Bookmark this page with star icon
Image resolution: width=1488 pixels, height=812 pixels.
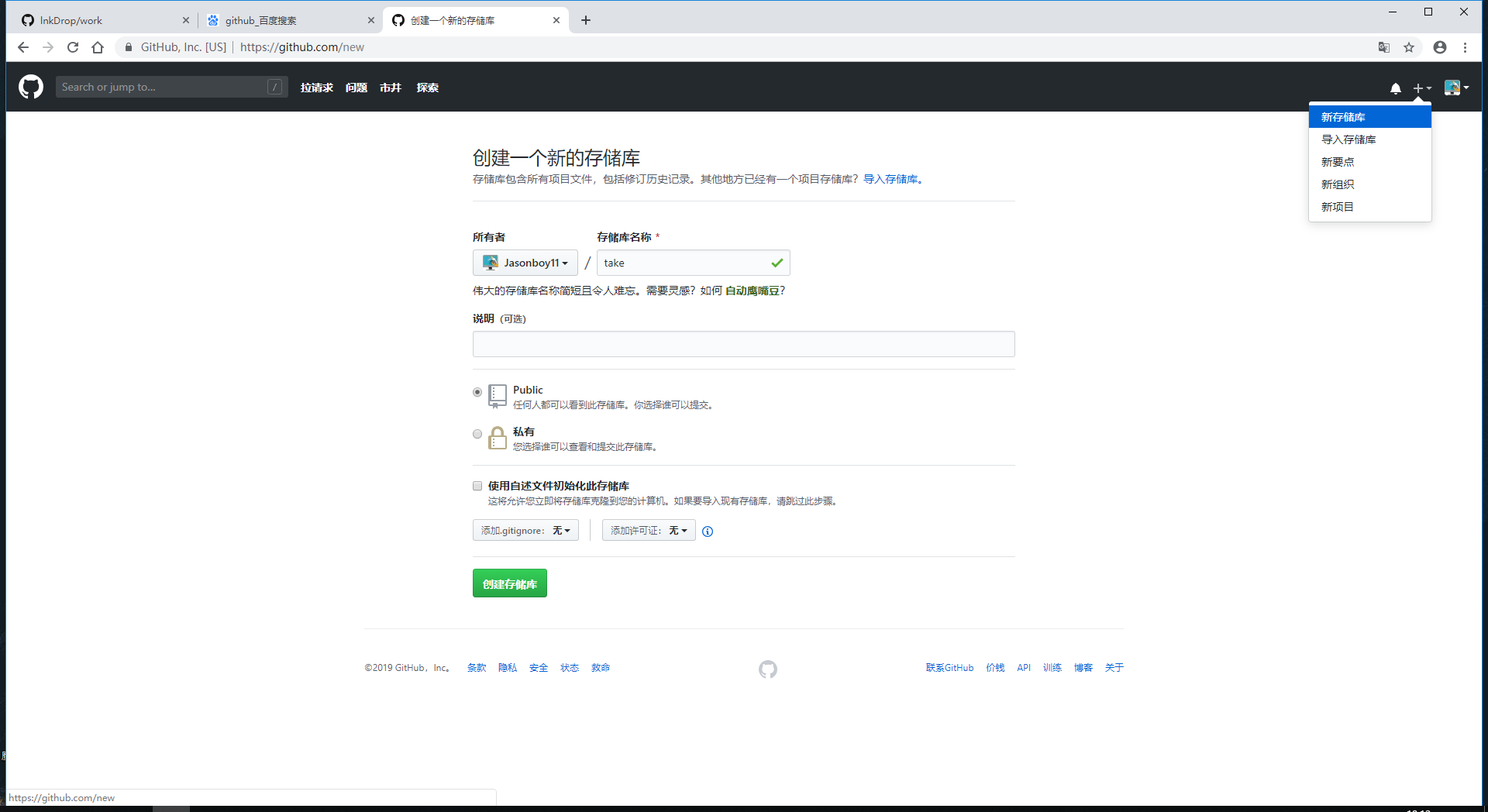tap(1409, 47)
